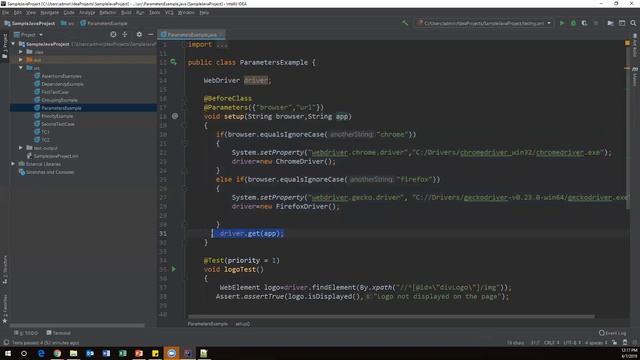
Task: Click ParametersExample breadcrumb in navigation bar
Action: (104, 23)
